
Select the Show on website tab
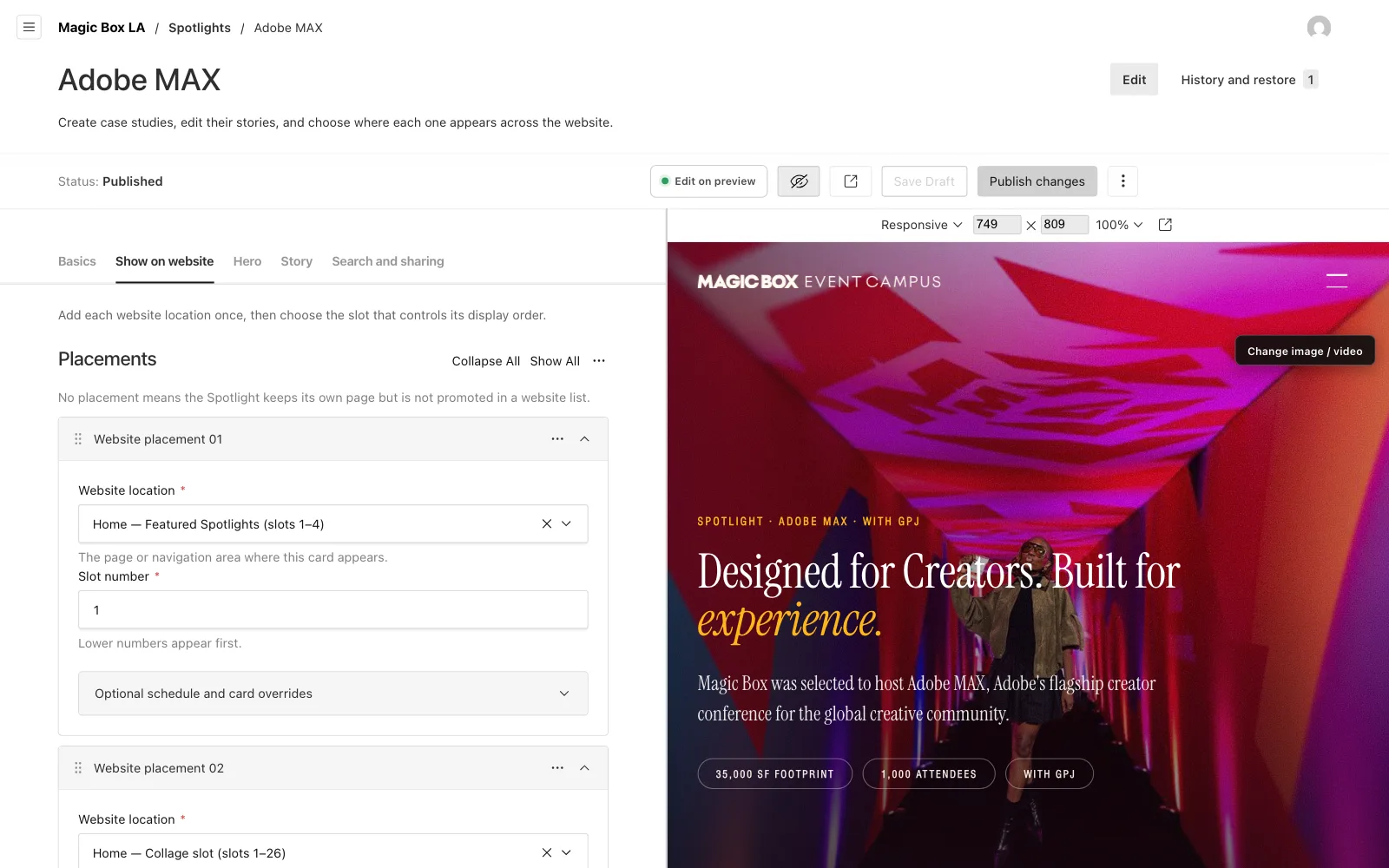coord(165,261)
